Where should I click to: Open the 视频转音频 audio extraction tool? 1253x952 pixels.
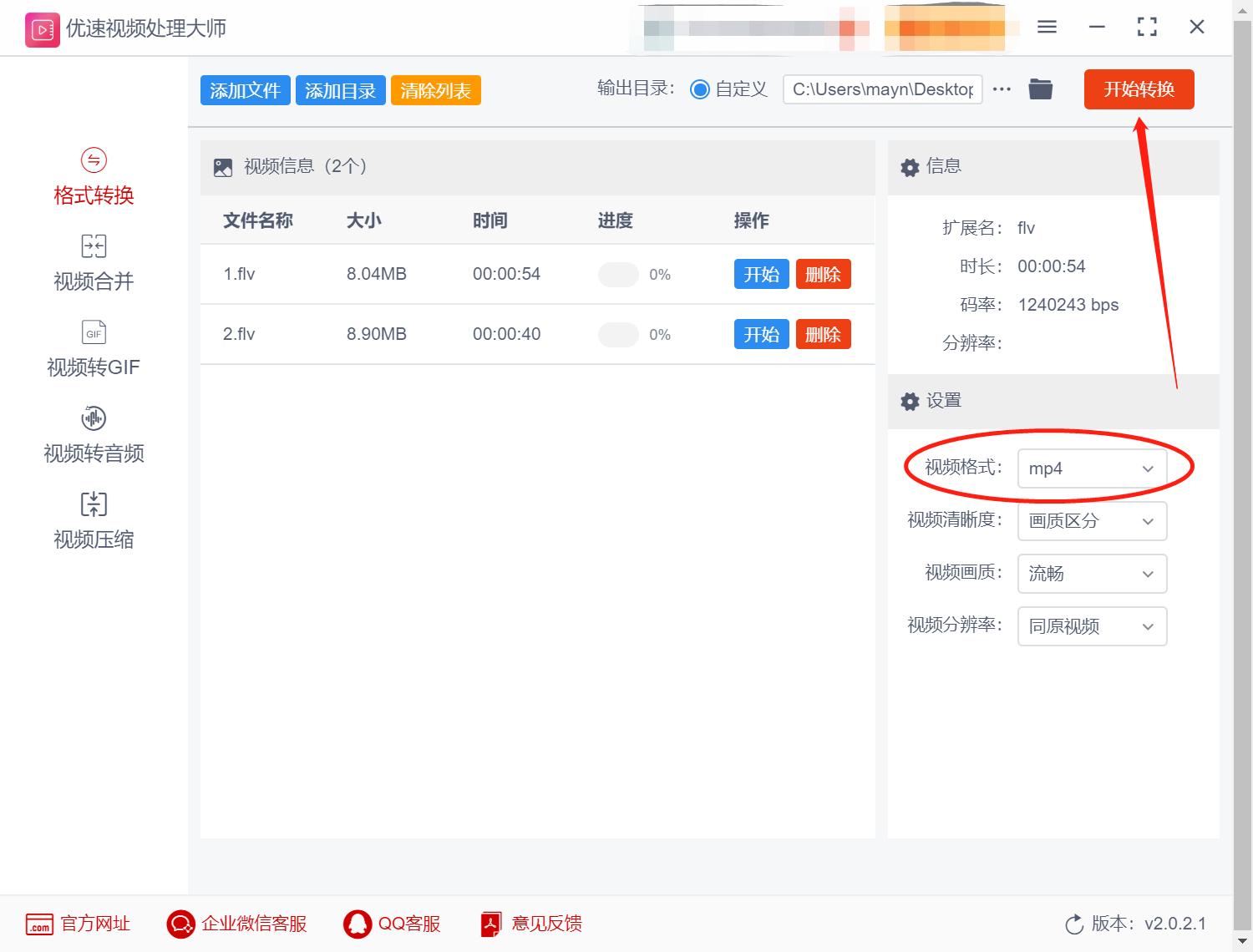tap(93, 434)
